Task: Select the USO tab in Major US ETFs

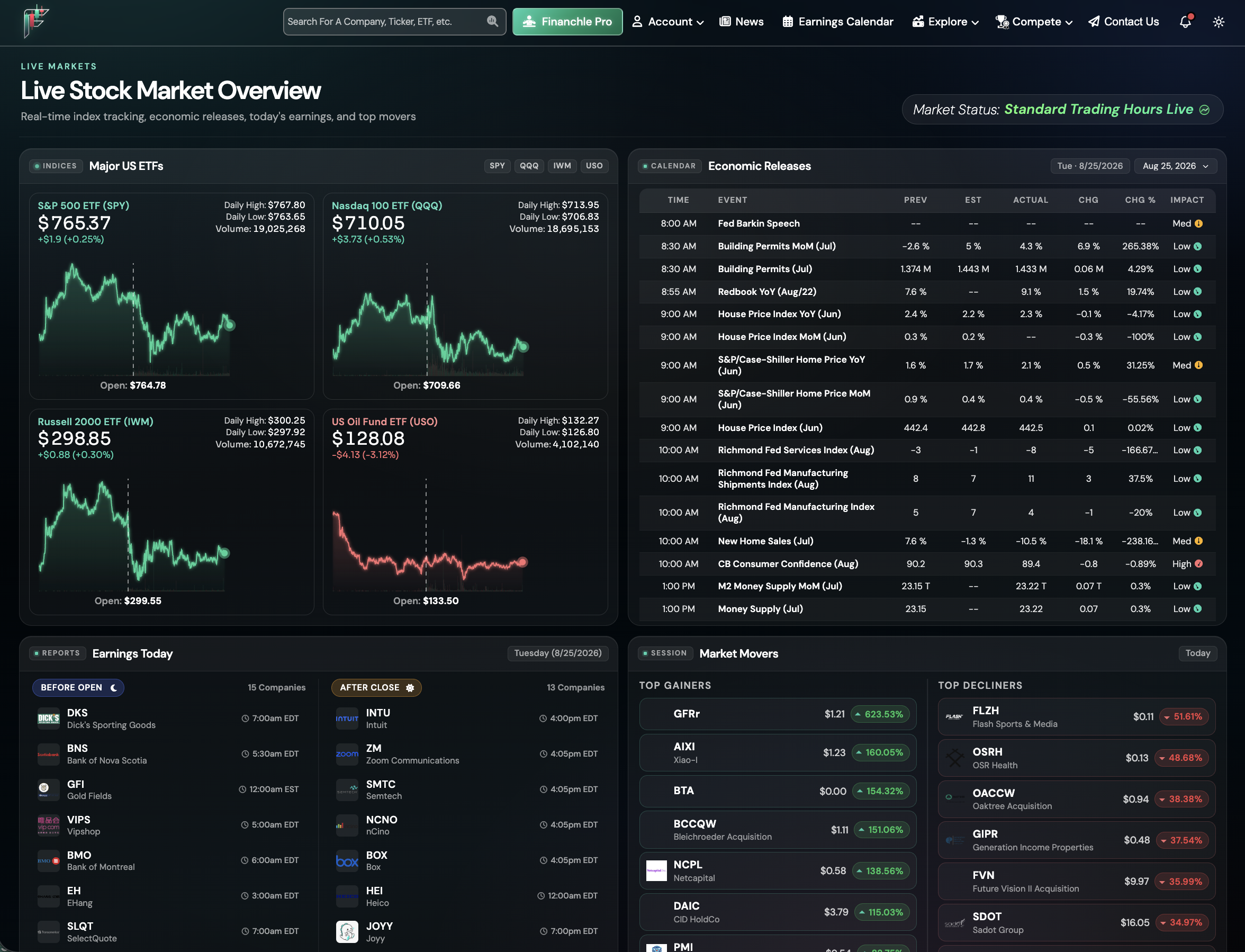Action: 594,166
